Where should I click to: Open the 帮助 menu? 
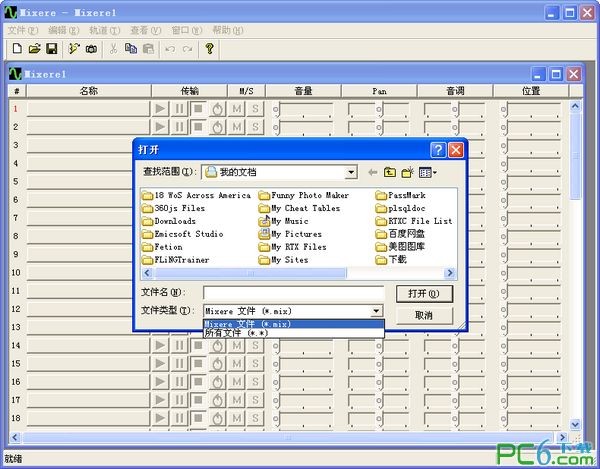(x=228, y=30)
